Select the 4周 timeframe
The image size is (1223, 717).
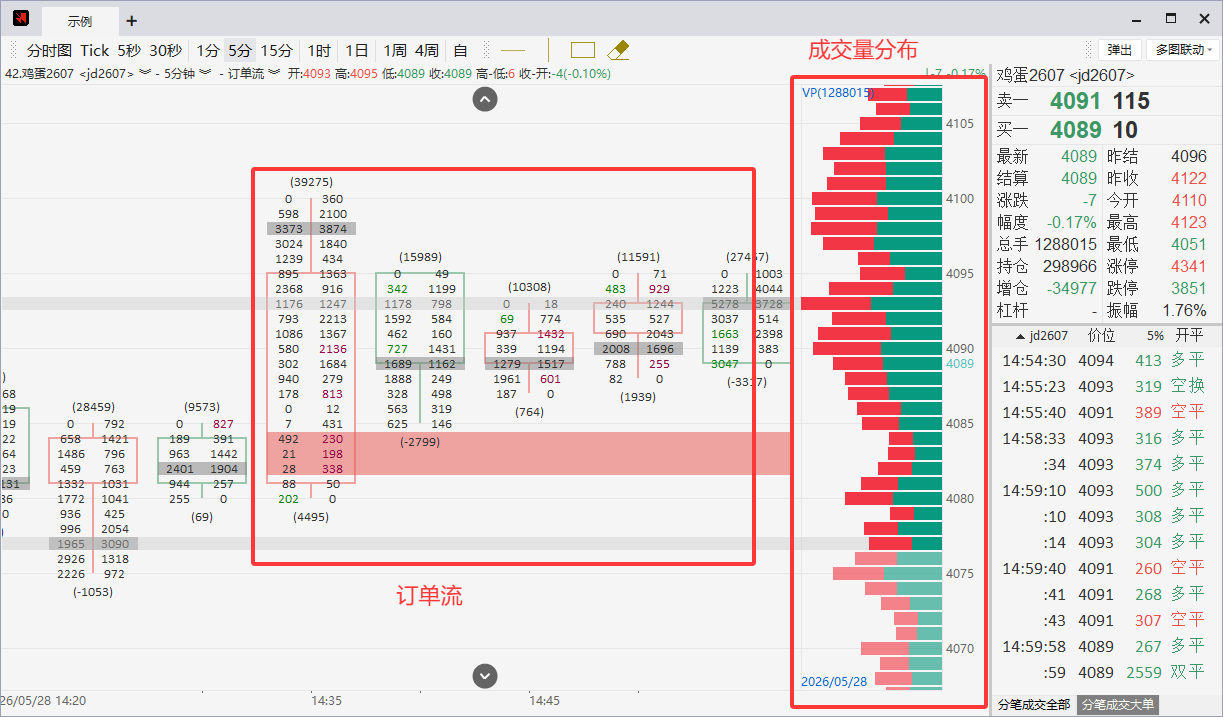click(x=427, y=50)
